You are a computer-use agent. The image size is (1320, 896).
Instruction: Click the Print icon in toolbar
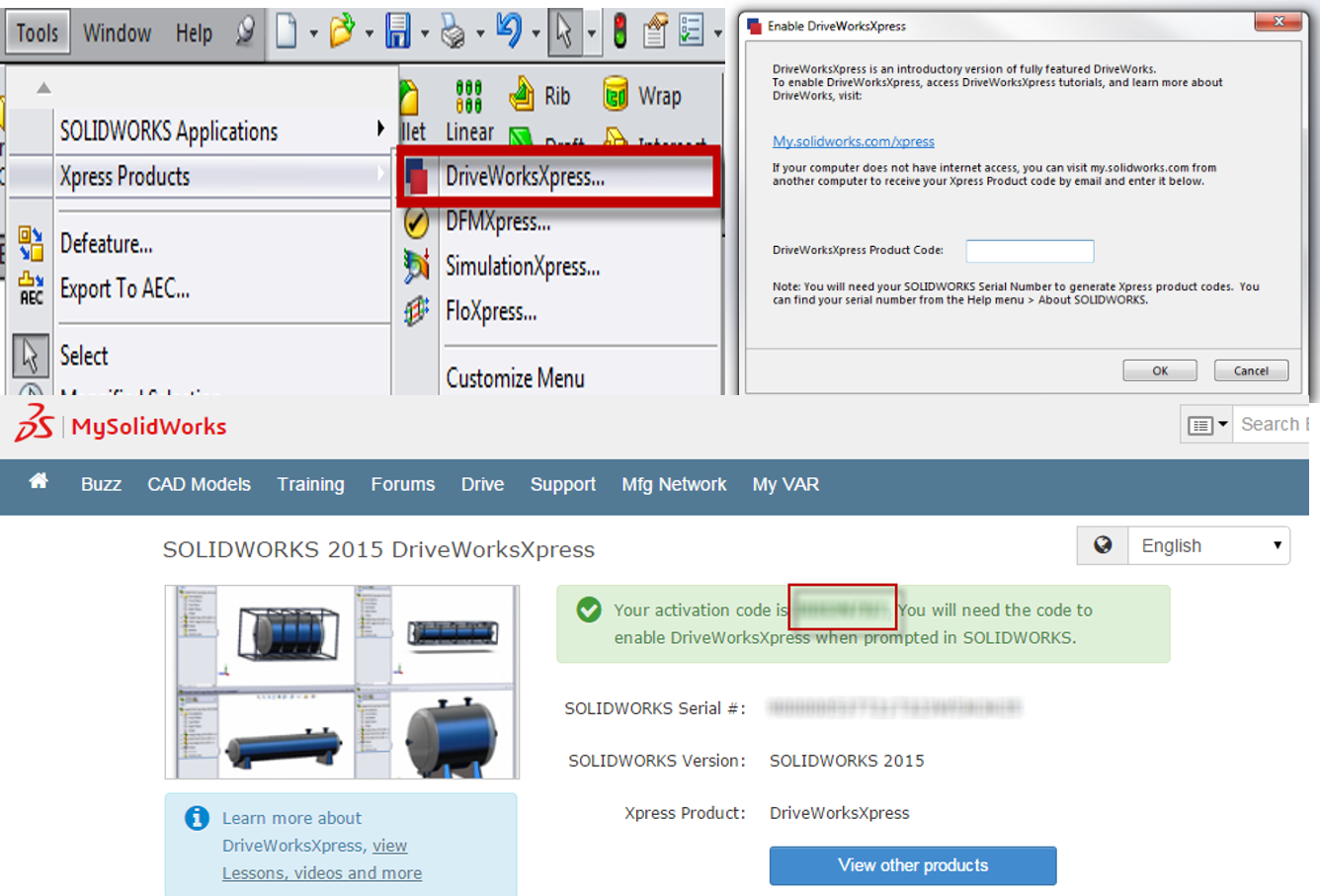click(453, 33)
